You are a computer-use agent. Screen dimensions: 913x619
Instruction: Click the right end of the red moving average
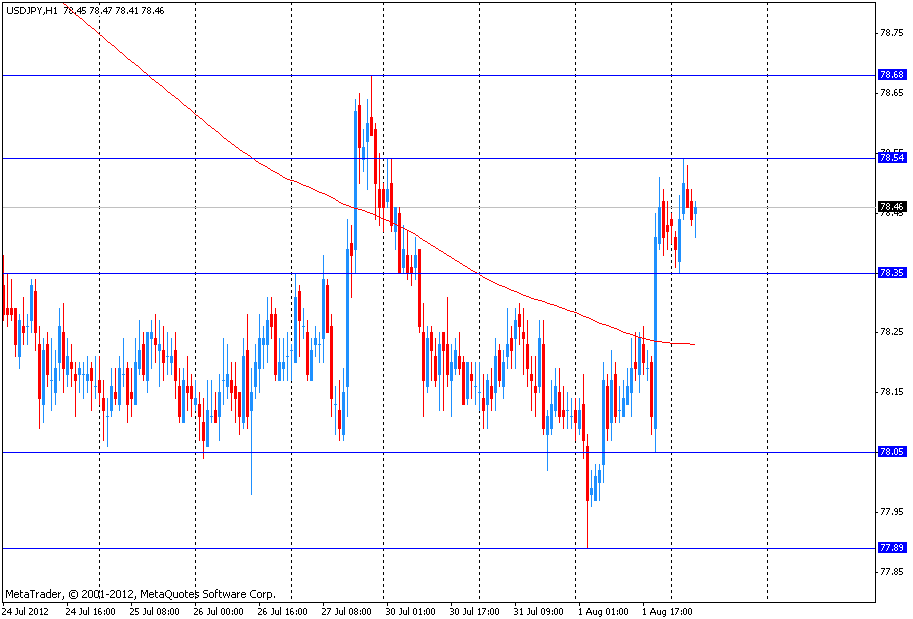pyautogui.click(x=694, y=345)
